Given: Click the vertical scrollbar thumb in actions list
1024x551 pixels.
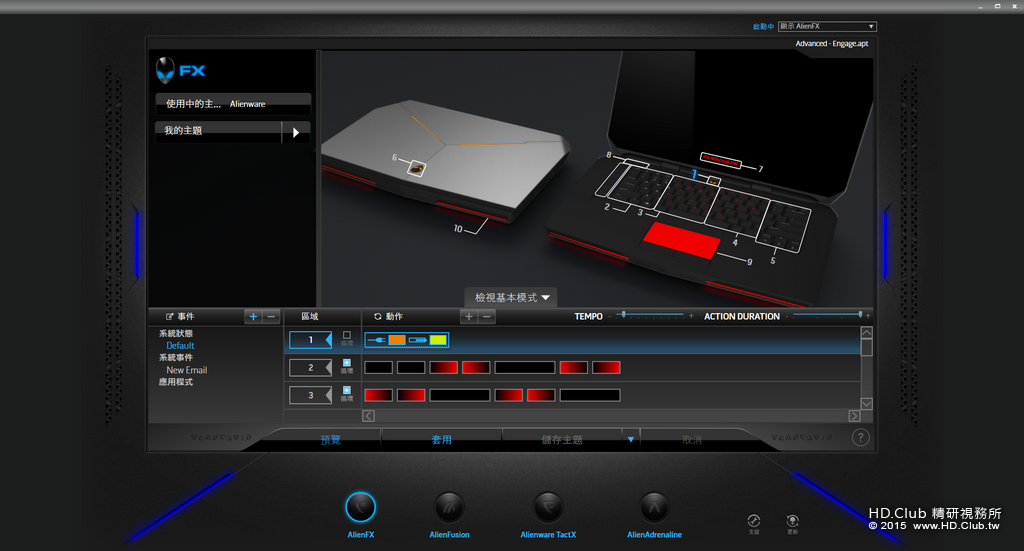Looking at the screenshot, I should click(867, 347).
